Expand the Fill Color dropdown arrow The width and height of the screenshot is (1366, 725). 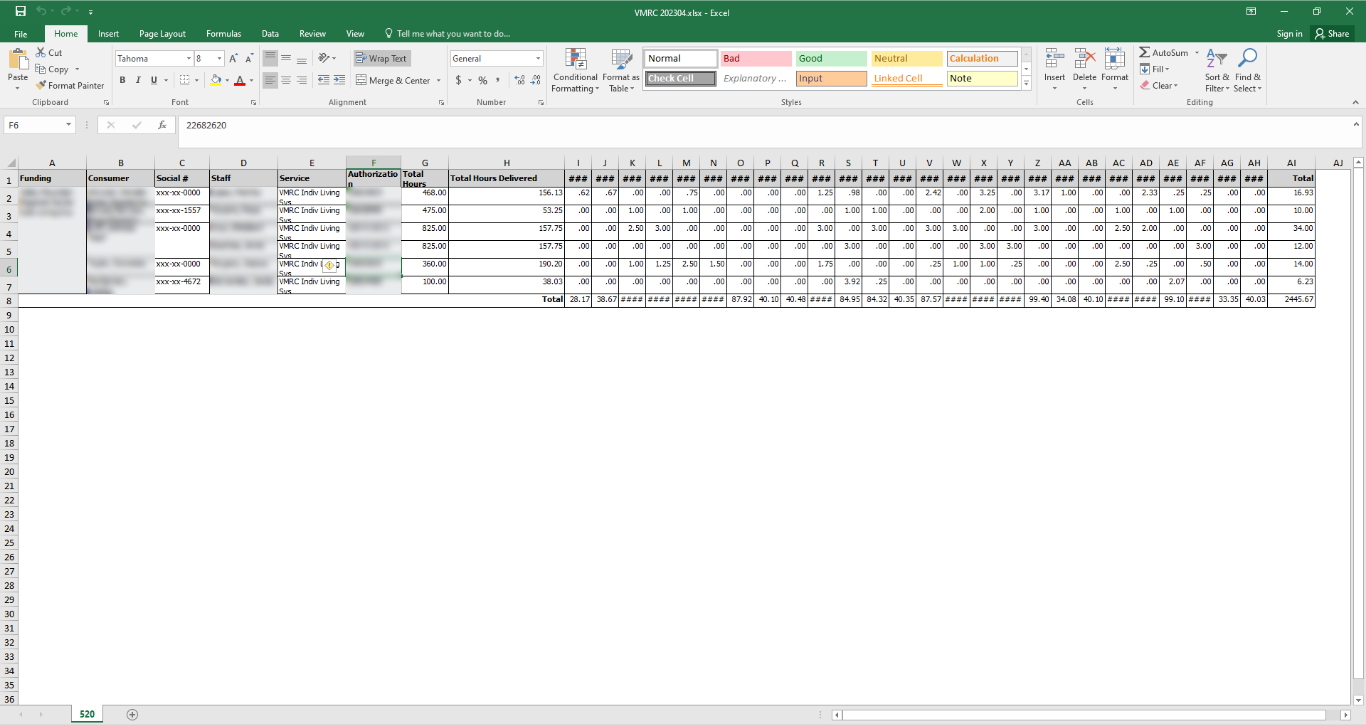tap(226, 79)
